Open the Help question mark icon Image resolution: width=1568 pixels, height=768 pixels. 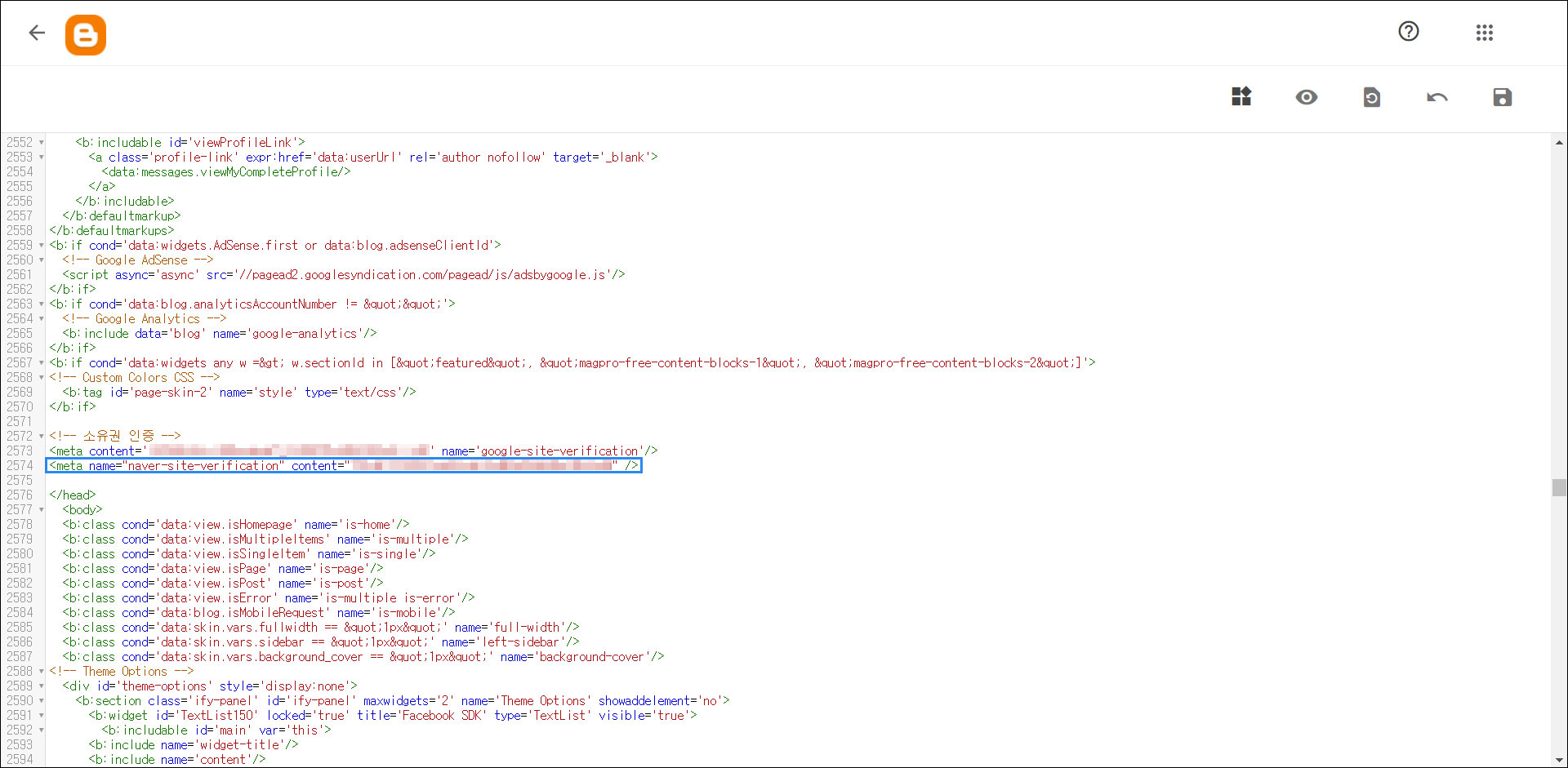pos(1409,31)
